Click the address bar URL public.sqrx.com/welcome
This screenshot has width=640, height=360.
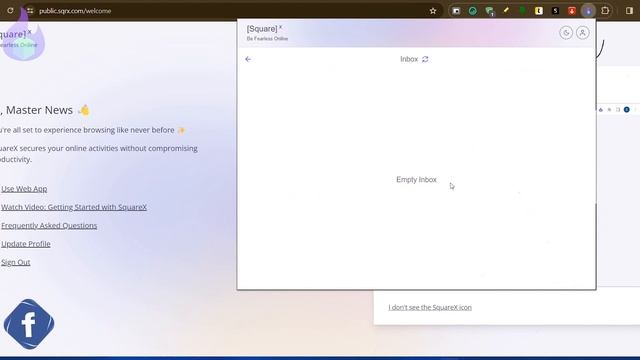tap(75, 11)
